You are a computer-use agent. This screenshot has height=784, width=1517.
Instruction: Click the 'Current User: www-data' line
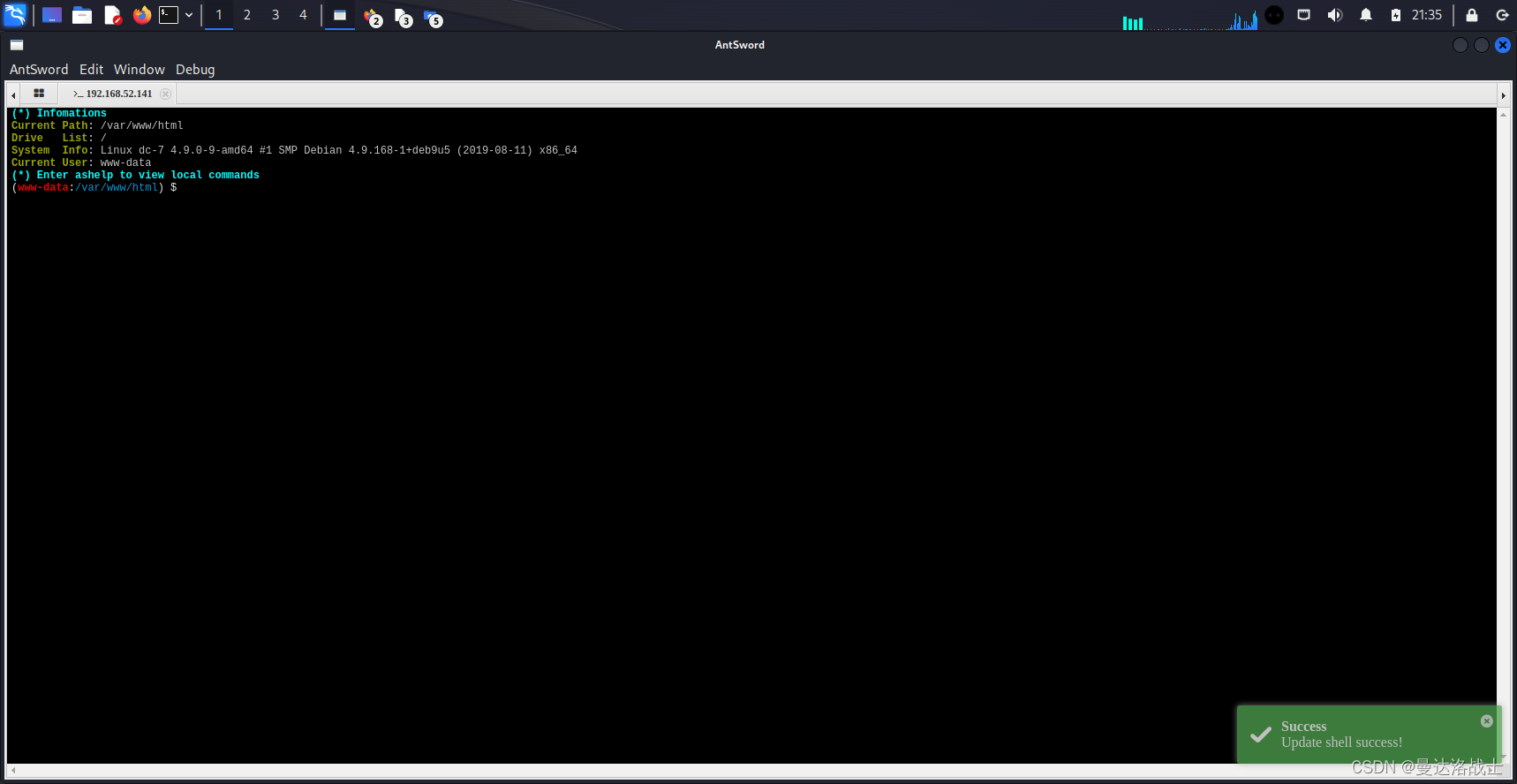pyautogui.click(x=81, y=163)
